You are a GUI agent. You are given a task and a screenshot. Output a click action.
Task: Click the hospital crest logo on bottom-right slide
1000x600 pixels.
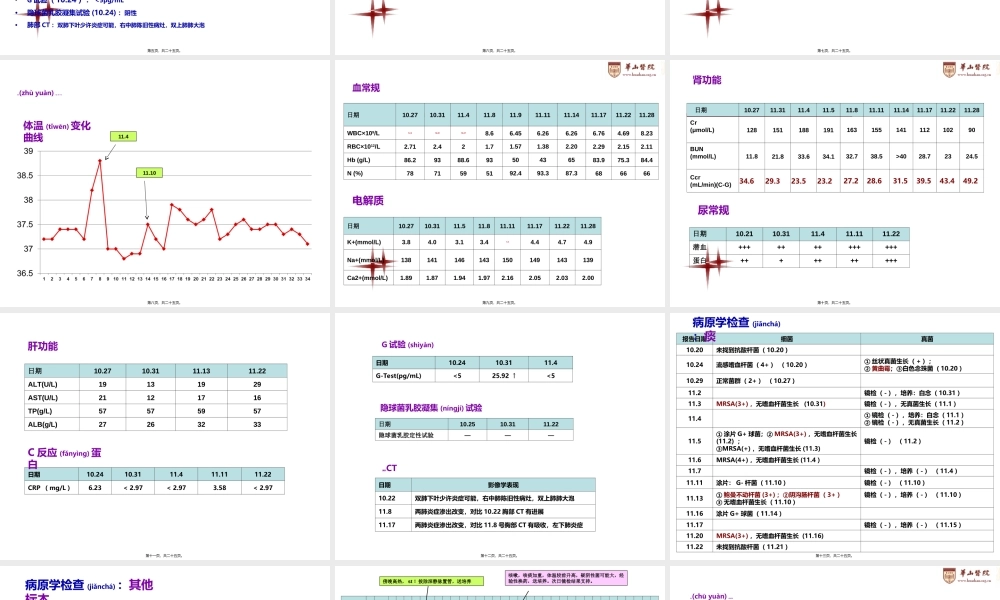point(948,575)
